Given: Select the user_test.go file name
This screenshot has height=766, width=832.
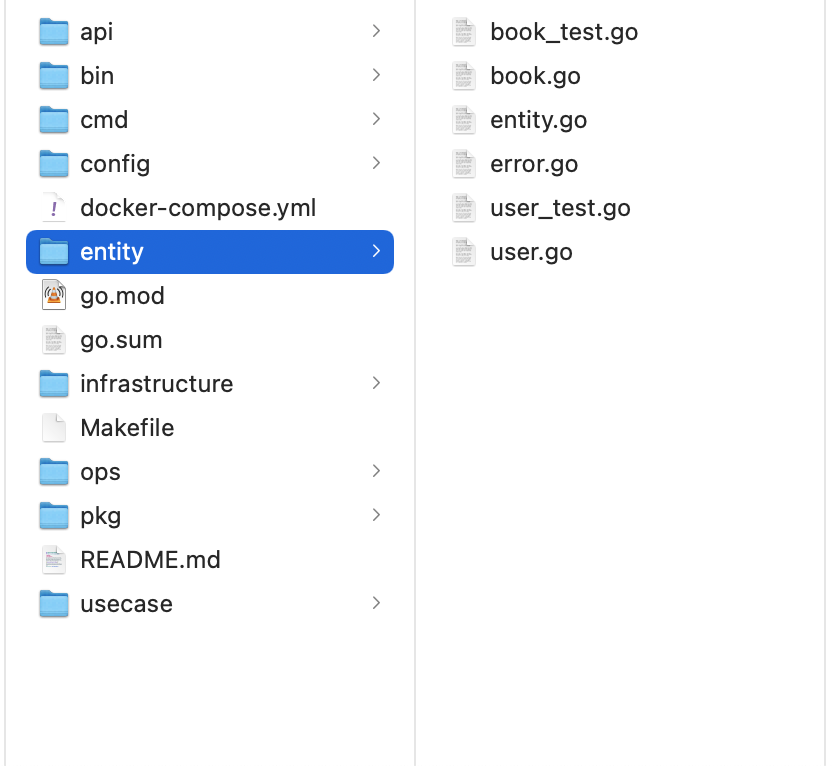Looking at the screenshot, I should click(560, 208).
